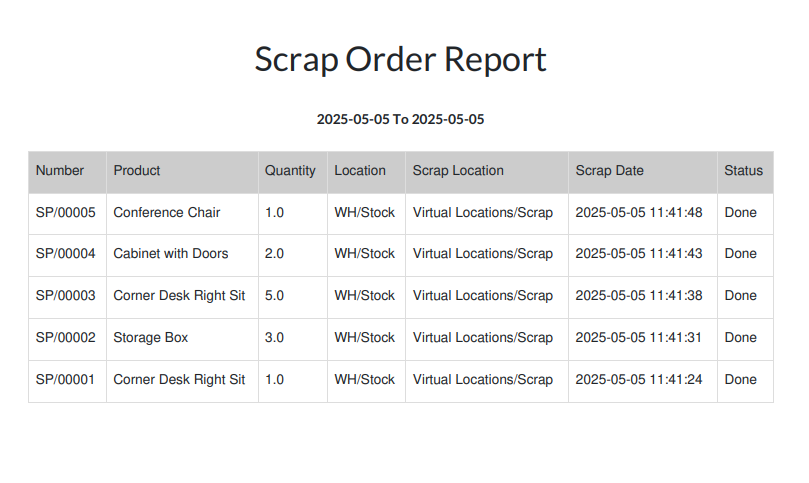The height and width of the screenshot is (483, 809).
Task: Click the Scrap Date column header
Action: coord(609,171)
